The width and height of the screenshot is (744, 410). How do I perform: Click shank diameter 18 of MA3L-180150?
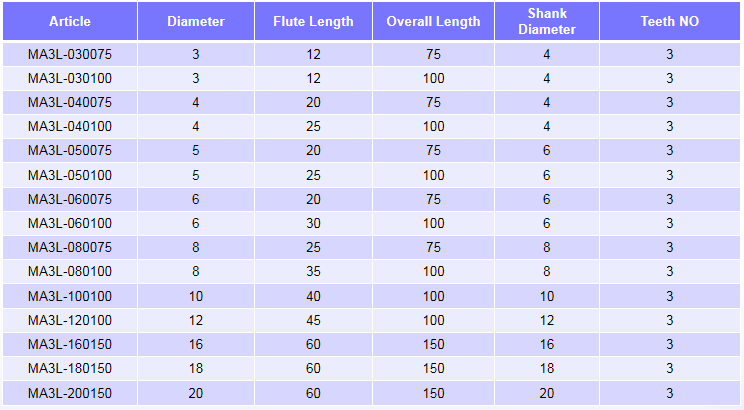coord(547,369)
